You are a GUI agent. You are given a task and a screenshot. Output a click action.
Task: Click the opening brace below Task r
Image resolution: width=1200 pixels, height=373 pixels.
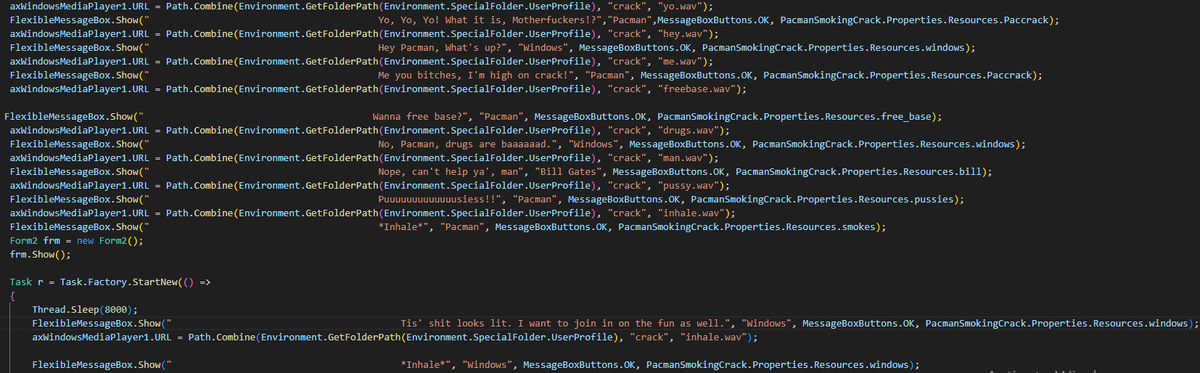13,297
